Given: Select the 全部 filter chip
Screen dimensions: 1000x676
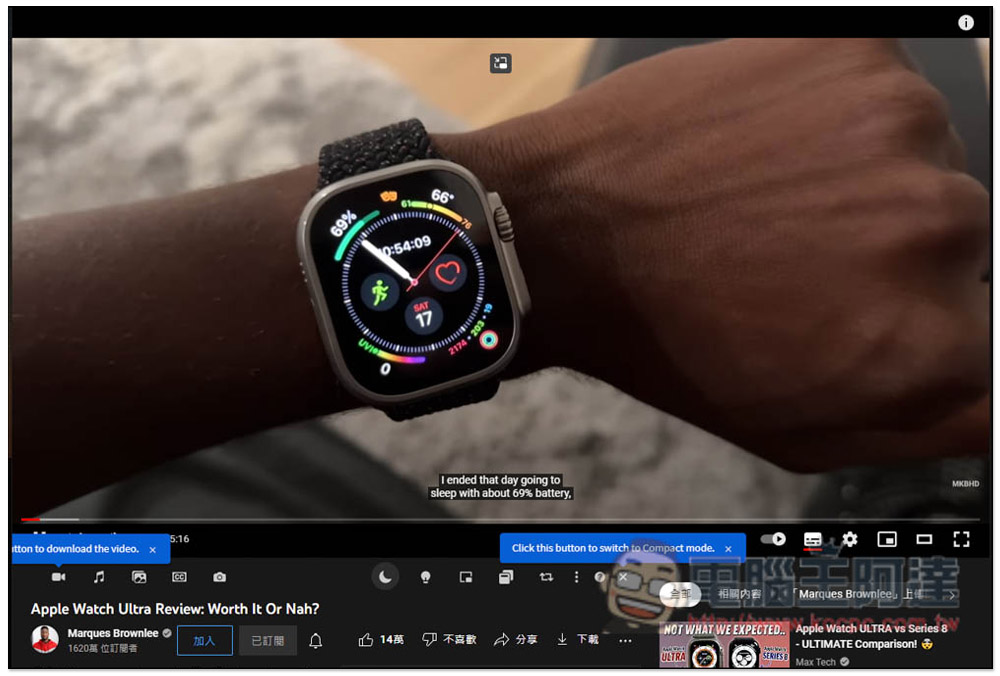Looking at the screenshot, I should [680, 594].
